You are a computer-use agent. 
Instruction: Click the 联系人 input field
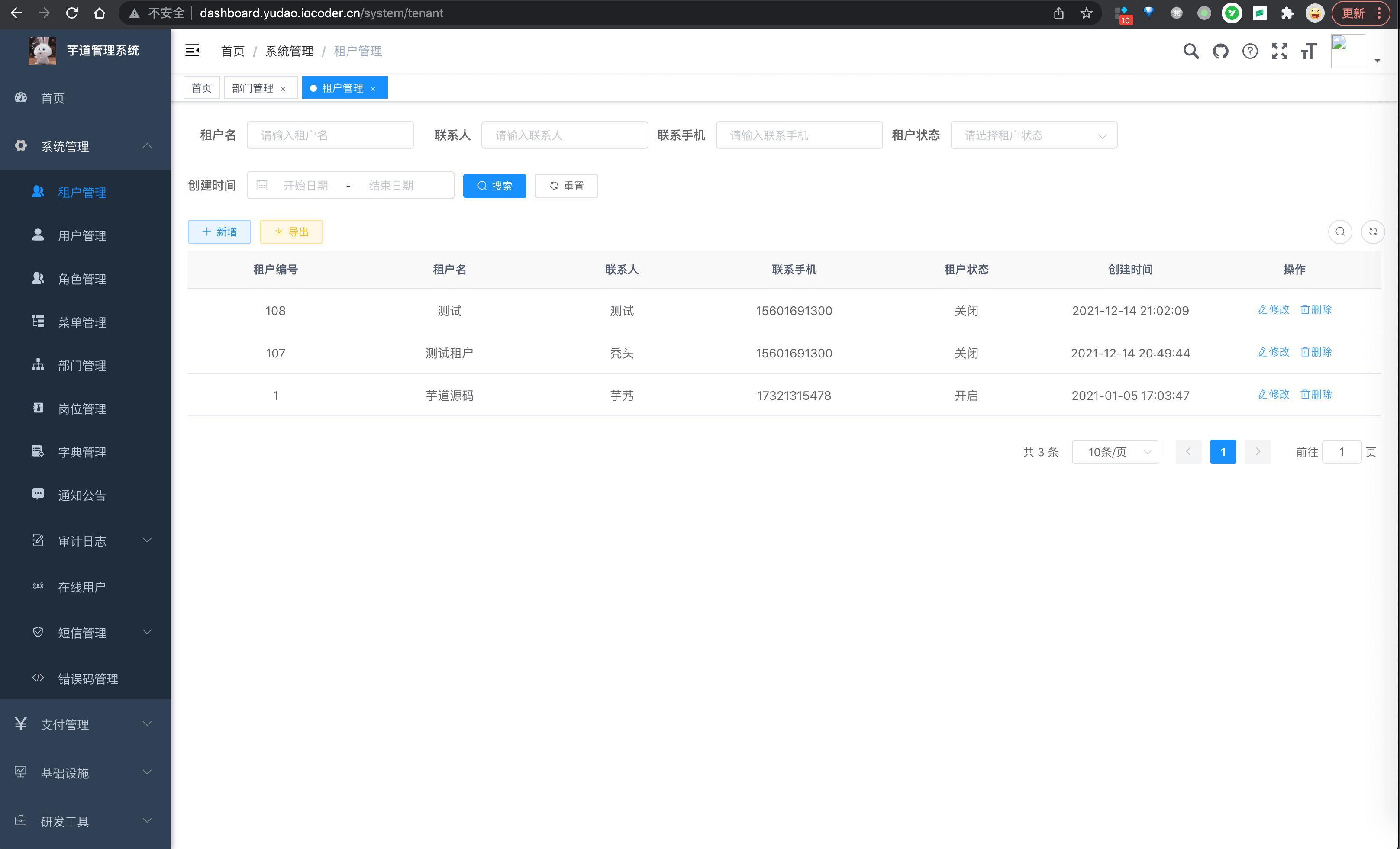(564, 135)
